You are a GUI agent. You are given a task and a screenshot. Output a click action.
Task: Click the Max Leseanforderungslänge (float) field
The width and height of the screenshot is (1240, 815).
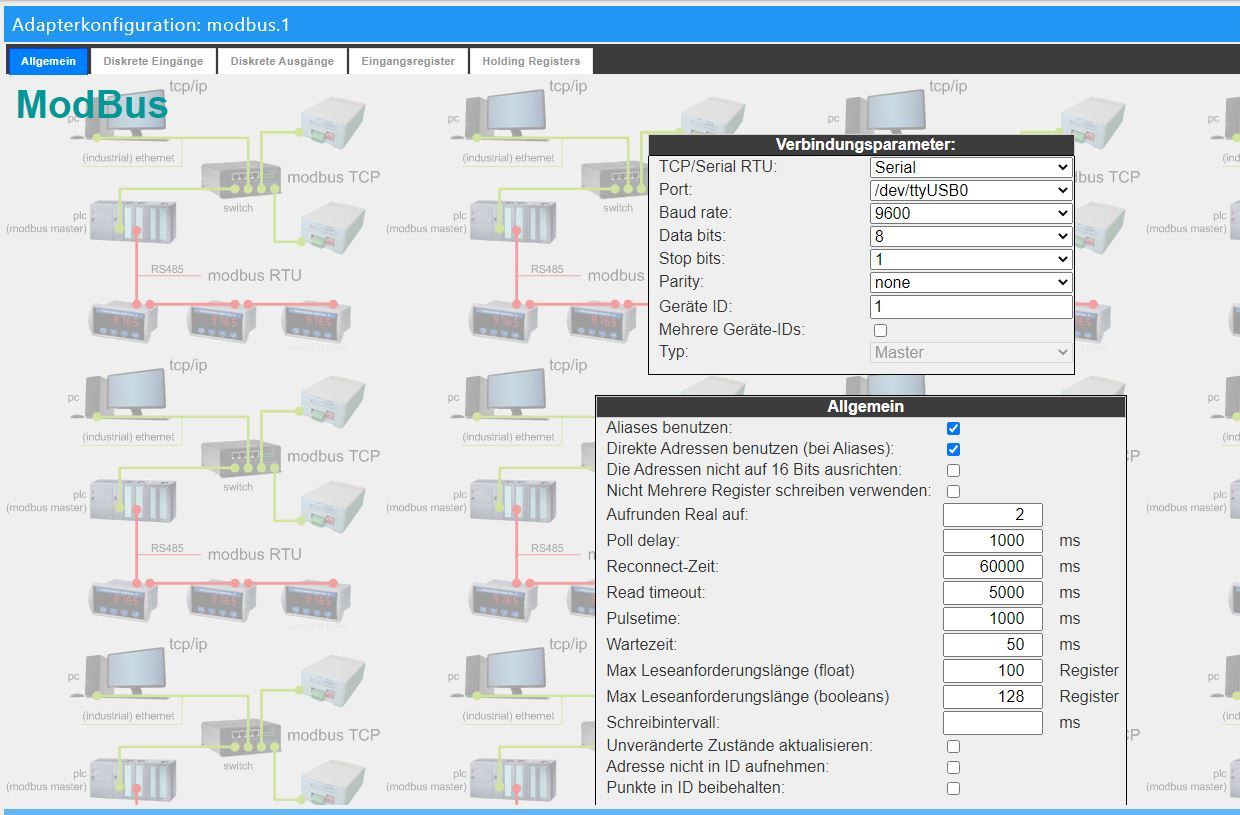[x=993, y=671]
